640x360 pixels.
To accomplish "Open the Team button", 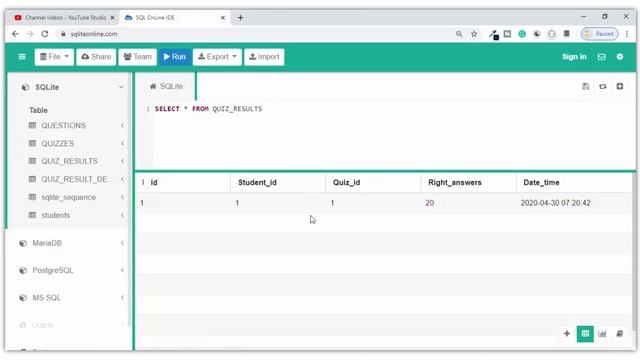I will 138,57.
